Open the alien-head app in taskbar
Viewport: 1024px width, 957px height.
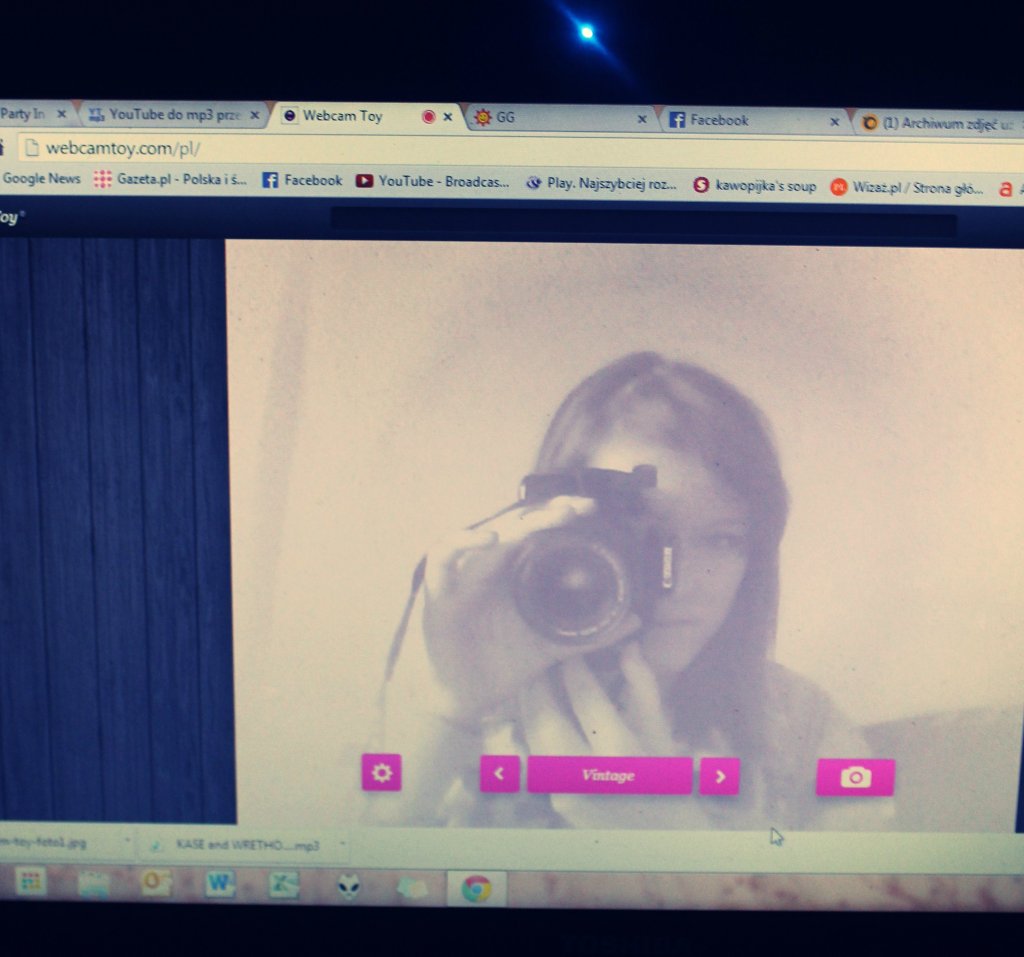(x=349, y=886)
